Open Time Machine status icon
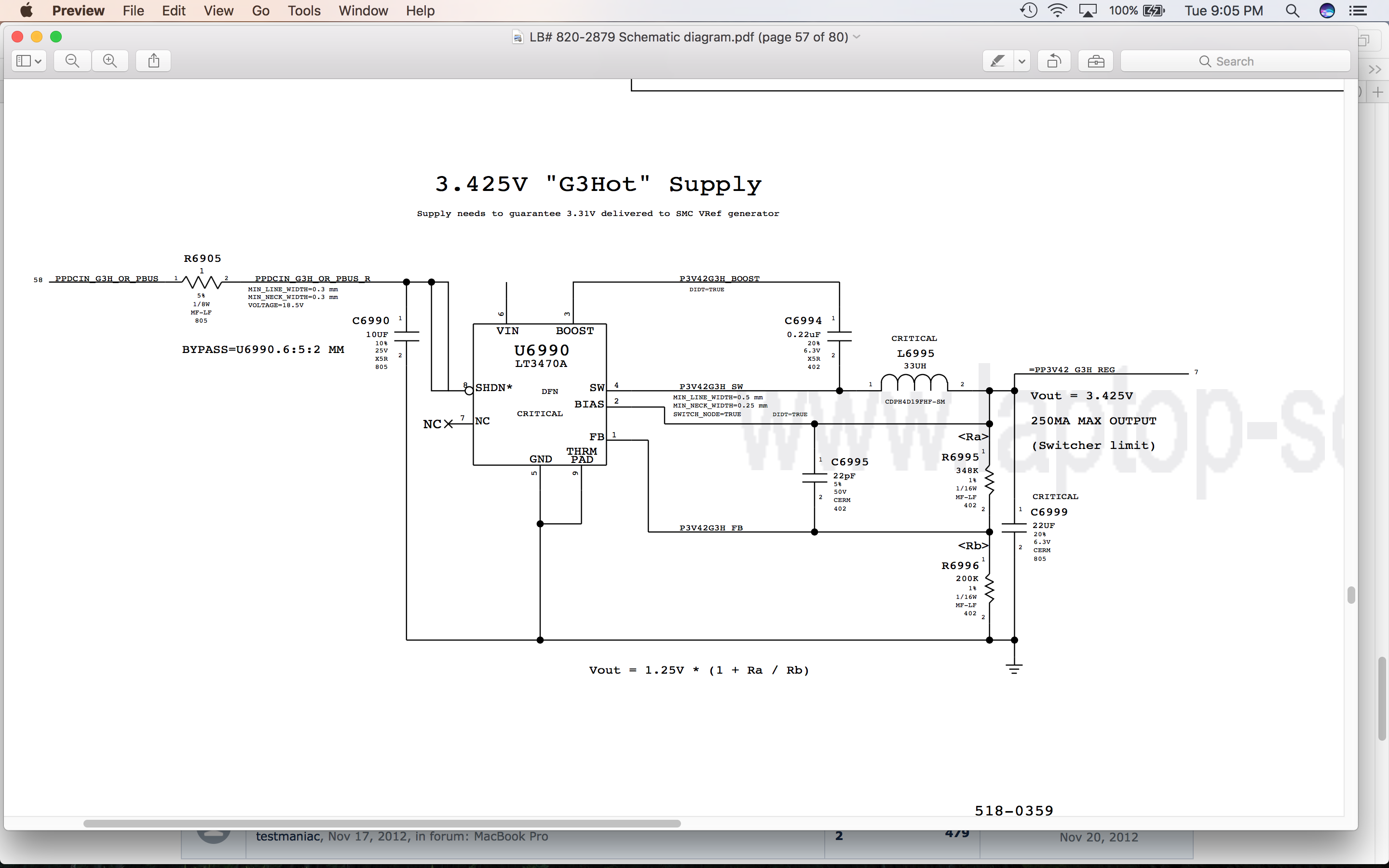Viewport: 1389px width, 868px height. coord(1029,10)
